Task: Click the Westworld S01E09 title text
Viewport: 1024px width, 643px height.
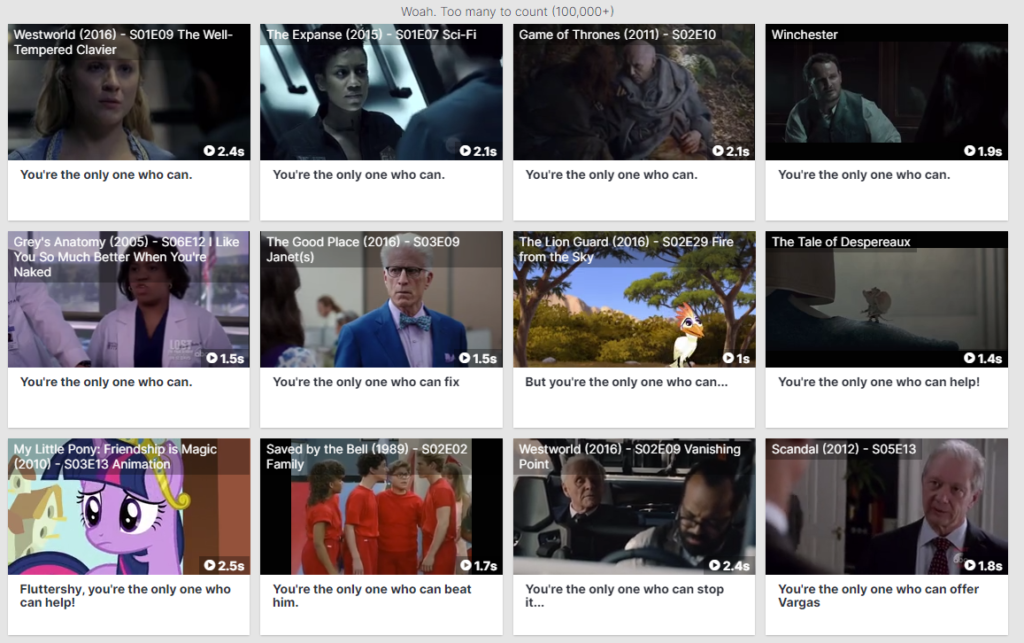Action: click(x=123, y=42)
